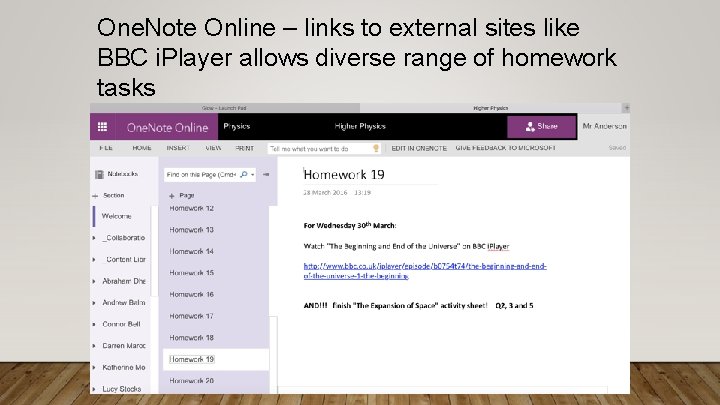Open the FILE menu
Screen dimensions: 720x405
click(106, 148)
